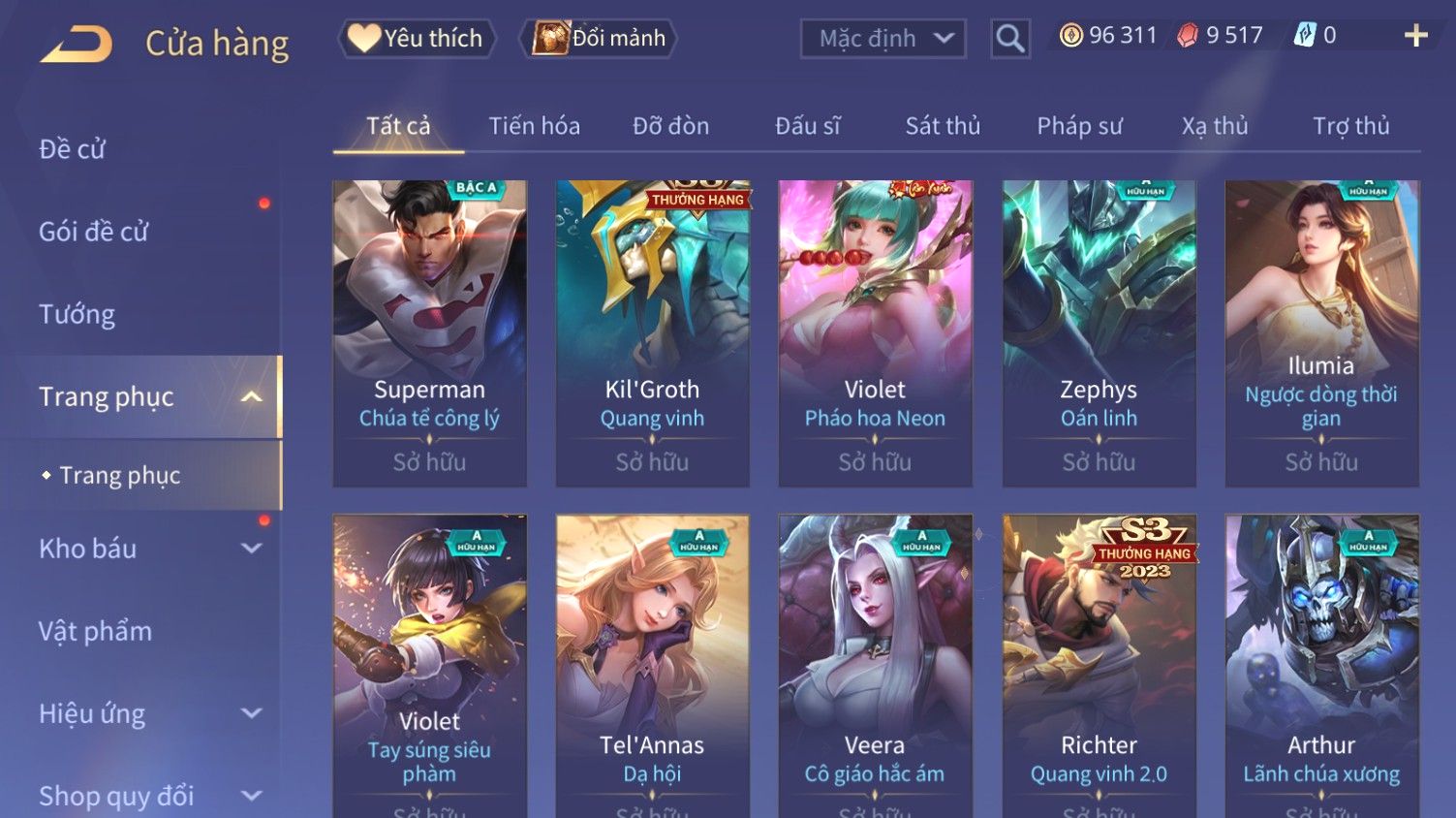Image resolution: width=1456 pixels, height=818 pixels.
Task: Click the plus icon to add currency
Action: click(x=1416, y=36)
